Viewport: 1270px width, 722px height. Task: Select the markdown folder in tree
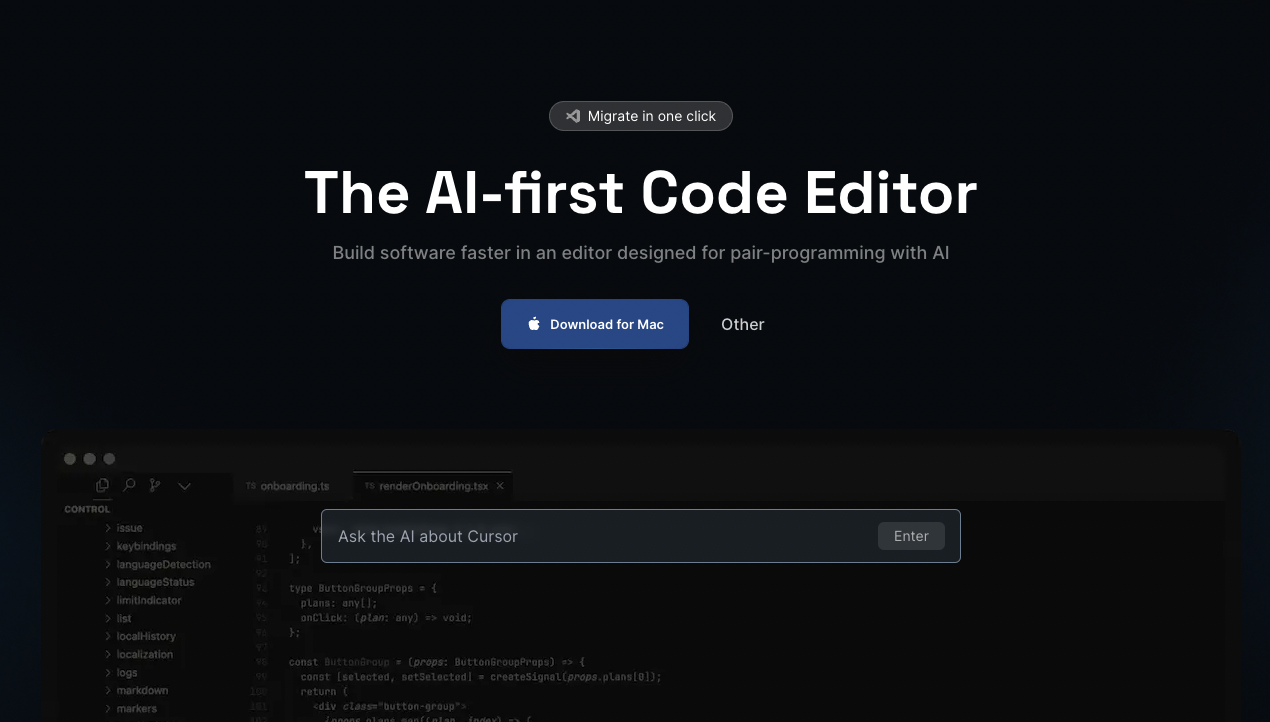(136, 690)
